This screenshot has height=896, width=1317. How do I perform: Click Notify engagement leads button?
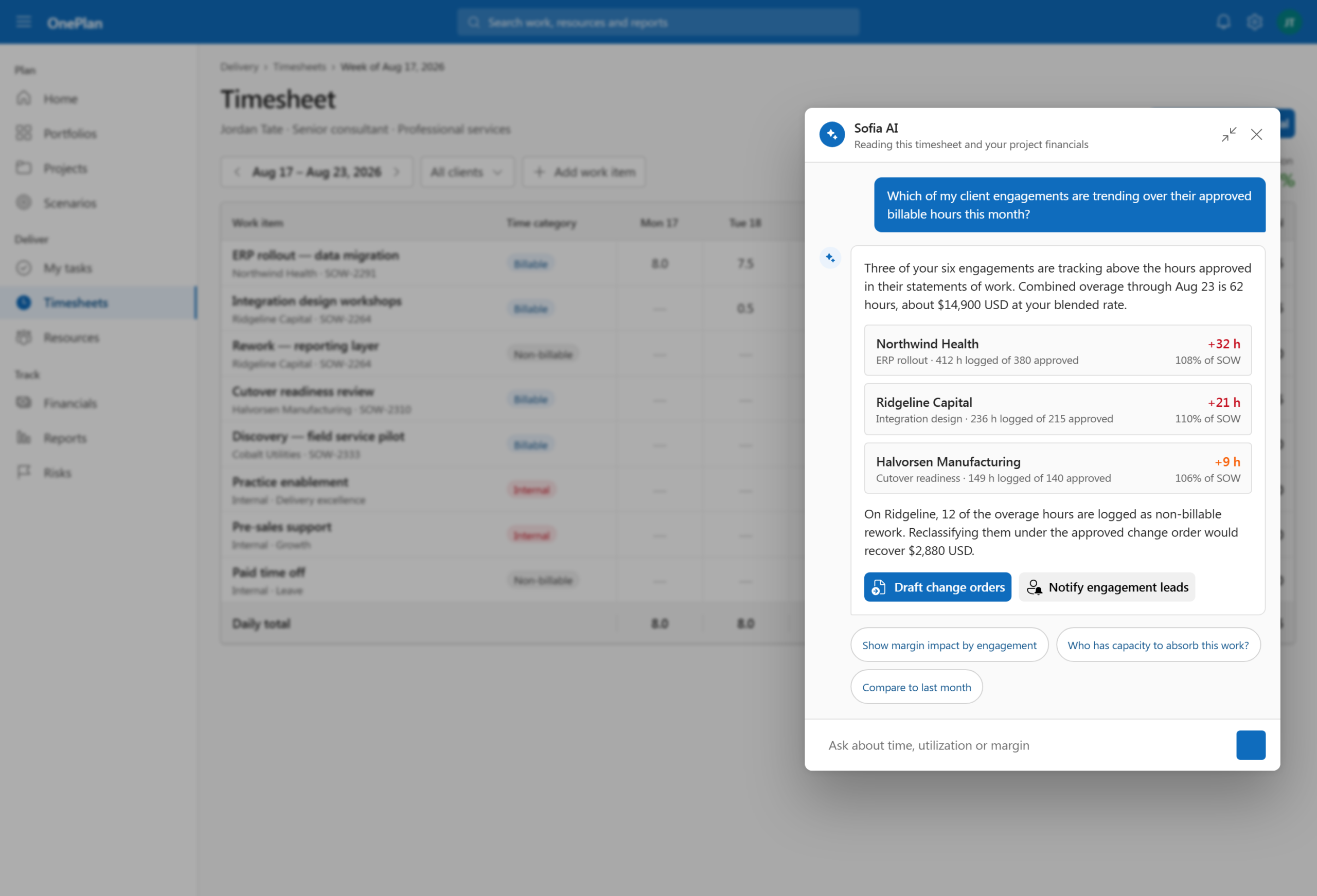point(1107,587)
